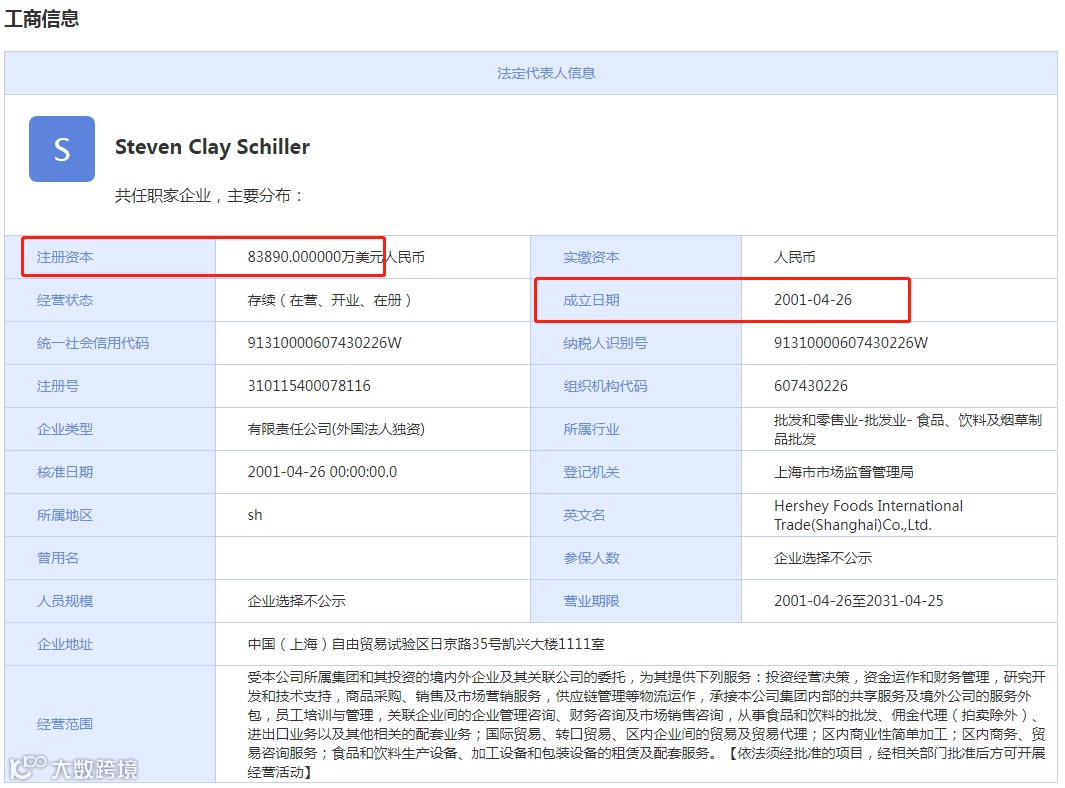Select the 成立日期 value 2001-04-26

click(x=813, y=300)
